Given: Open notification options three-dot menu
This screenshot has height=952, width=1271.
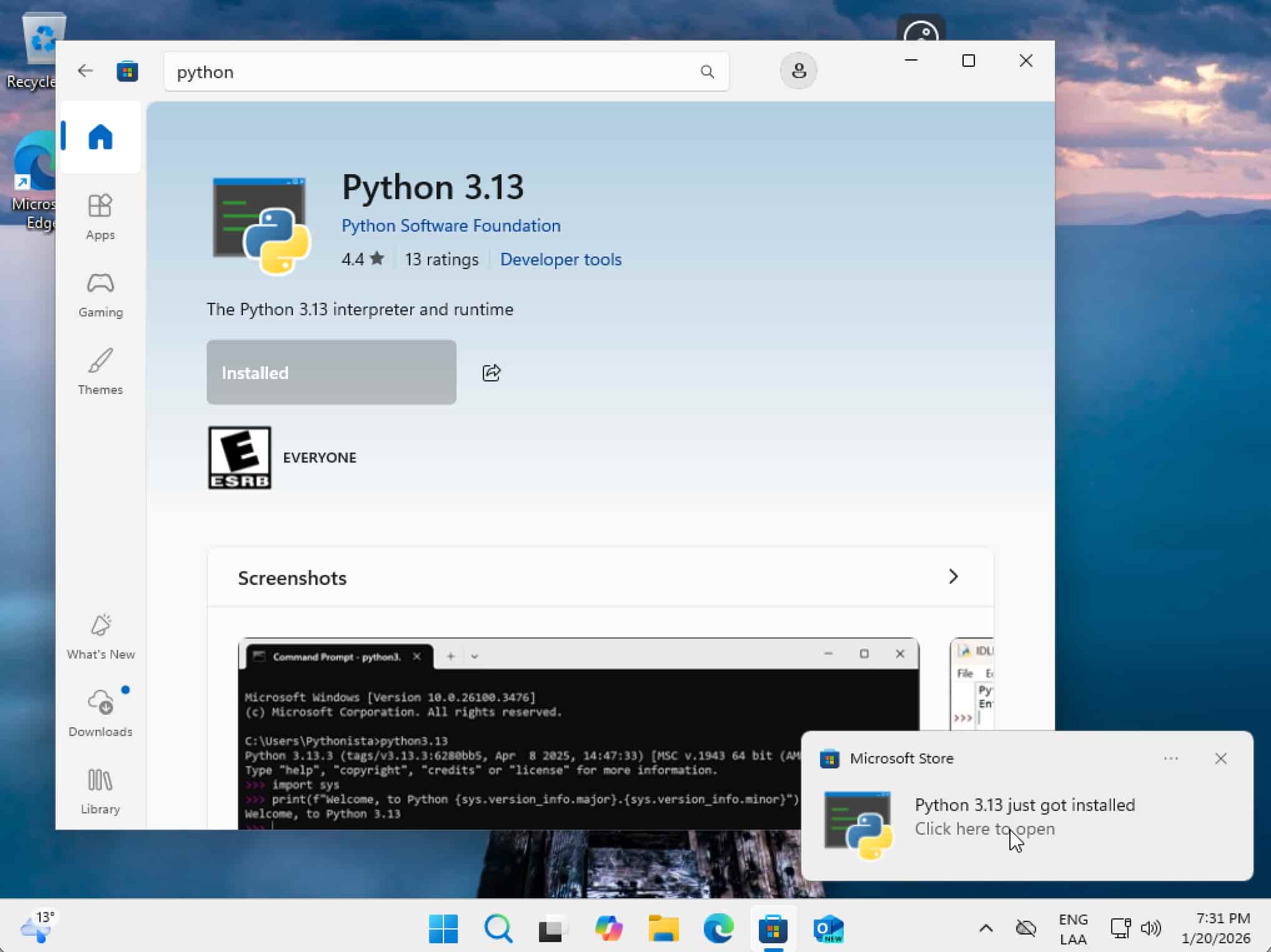Looking at the screenshot, I should click(x=1170, y=758).
